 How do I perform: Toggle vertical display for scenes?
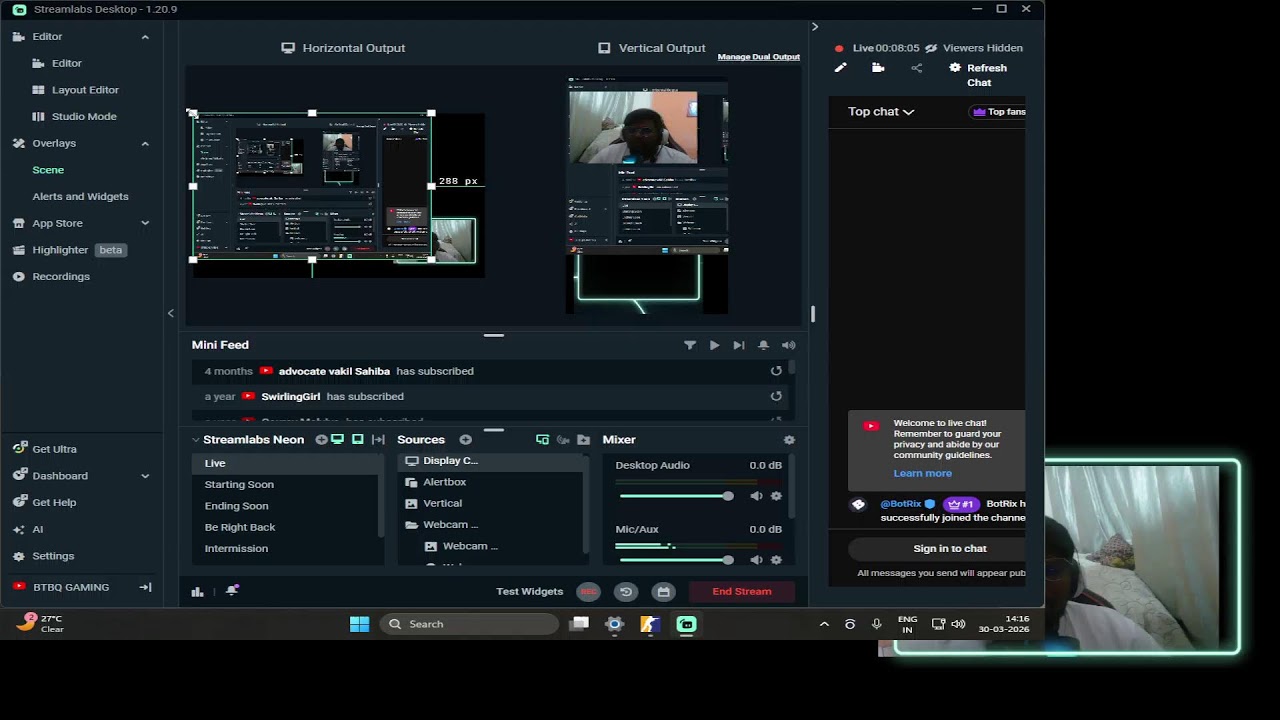(358, 440)
